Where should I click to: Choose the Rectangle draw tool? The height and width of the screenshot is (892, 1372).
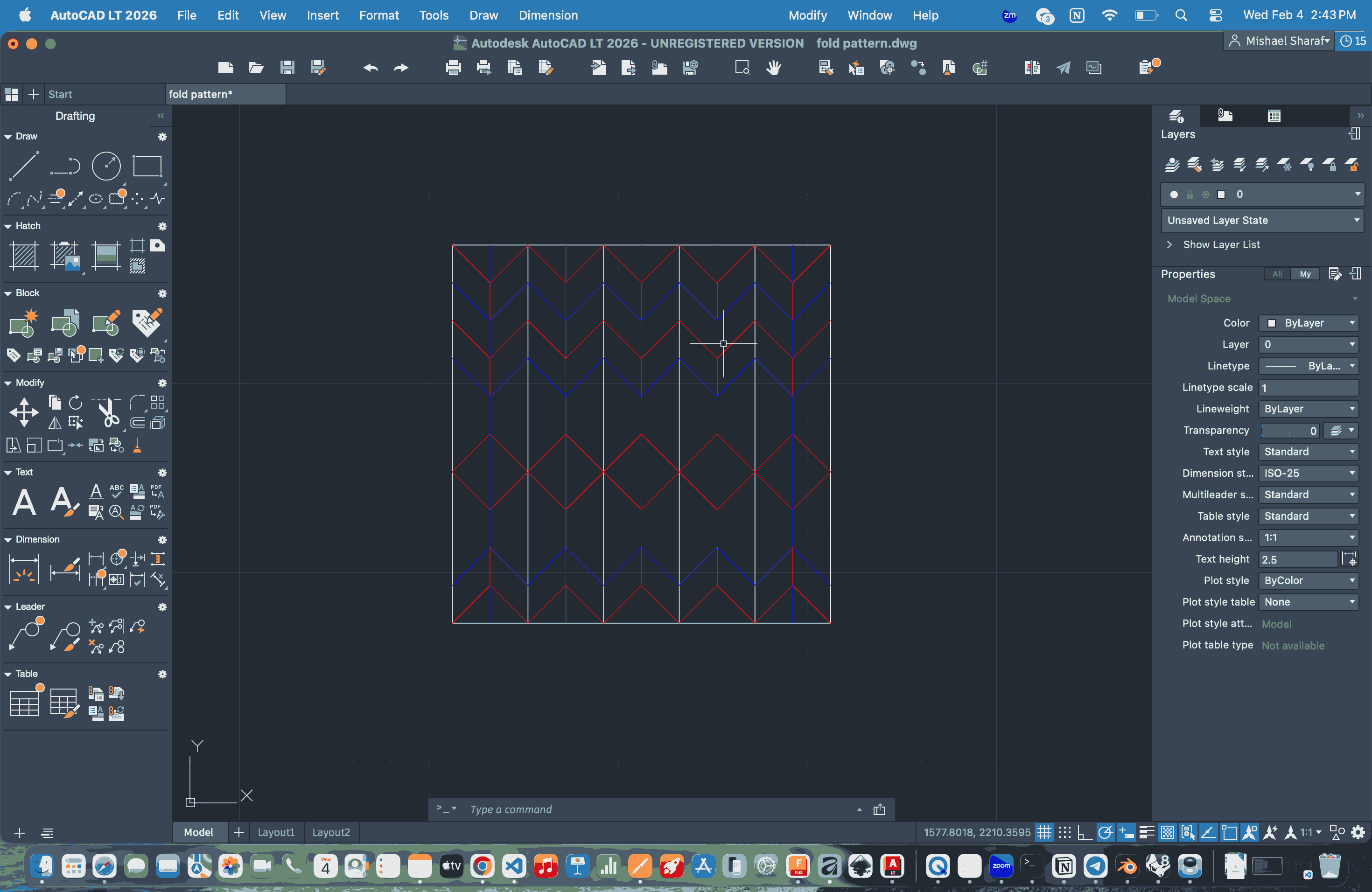[147, 166]
